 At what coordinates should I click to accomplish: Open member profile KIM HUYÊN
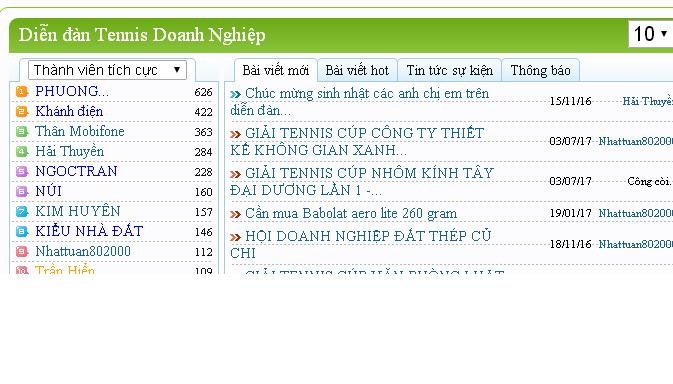coord(78,211)
